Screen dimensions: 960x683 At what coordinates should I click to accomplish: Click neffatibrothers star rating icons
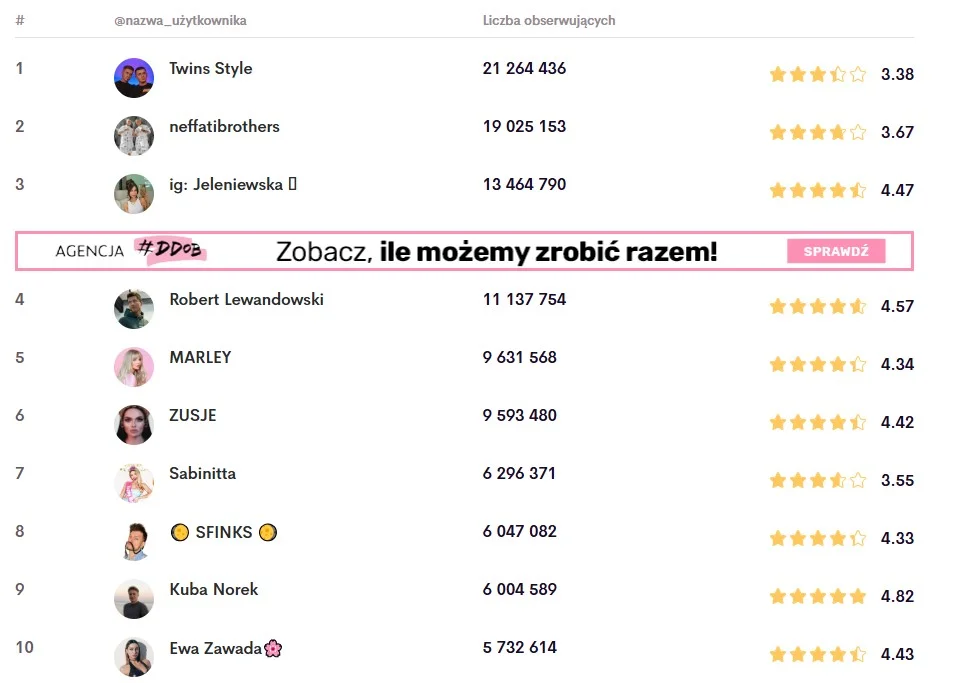(x=817, y=132)
